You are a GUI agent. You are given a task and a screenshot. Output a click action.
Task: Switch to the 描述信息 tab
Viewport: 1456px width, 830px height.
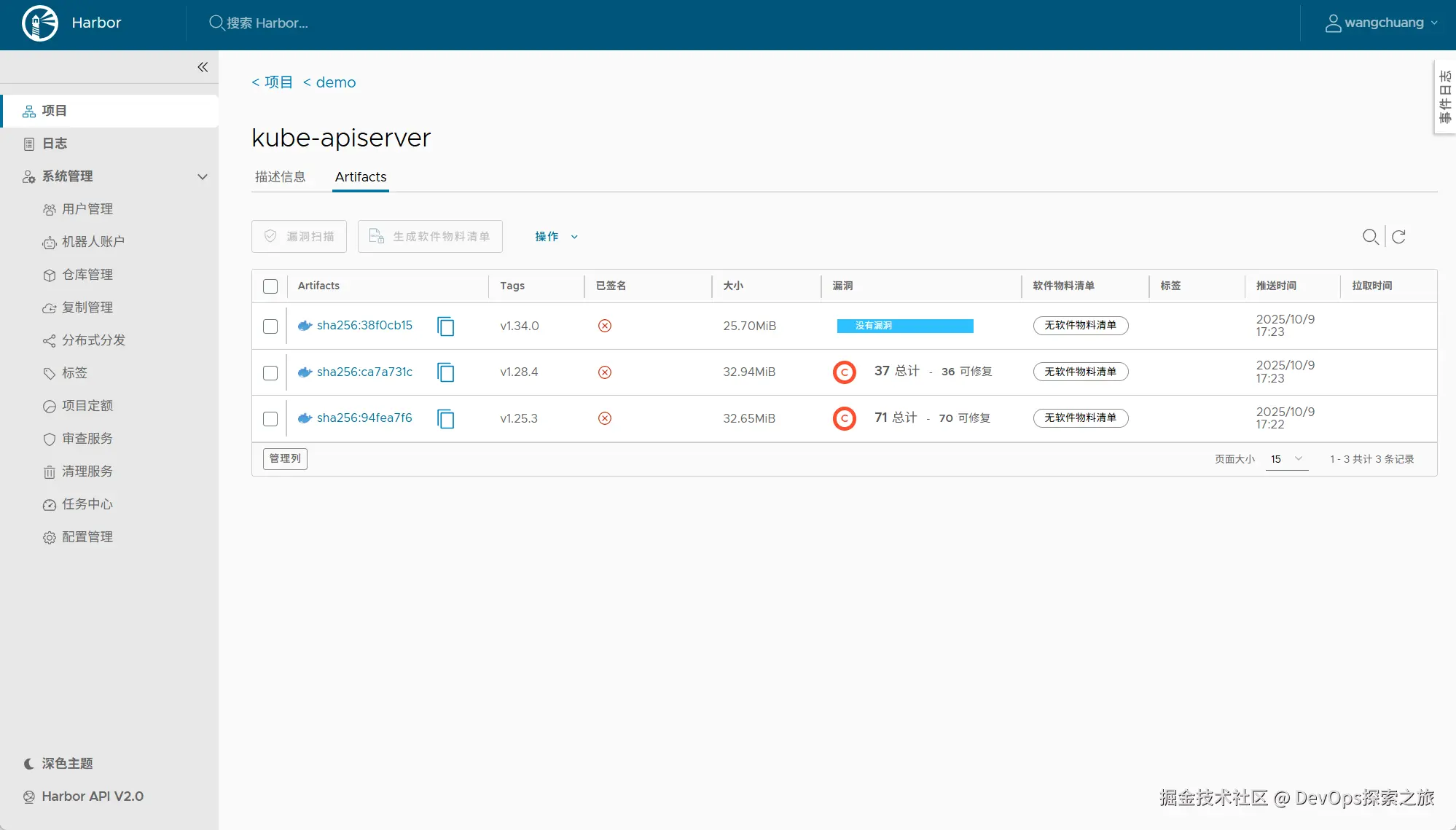coord(280,177)
